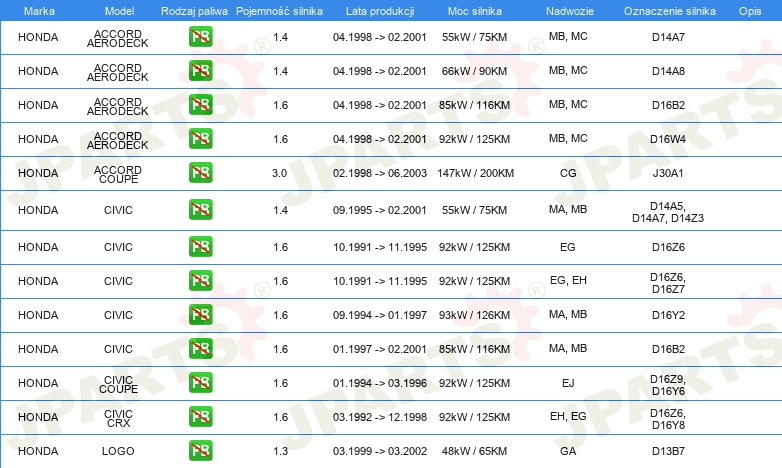Click the Pojemność silnika column header
Viewport: 782px width, 468px height.
click(x=279, y=11)
